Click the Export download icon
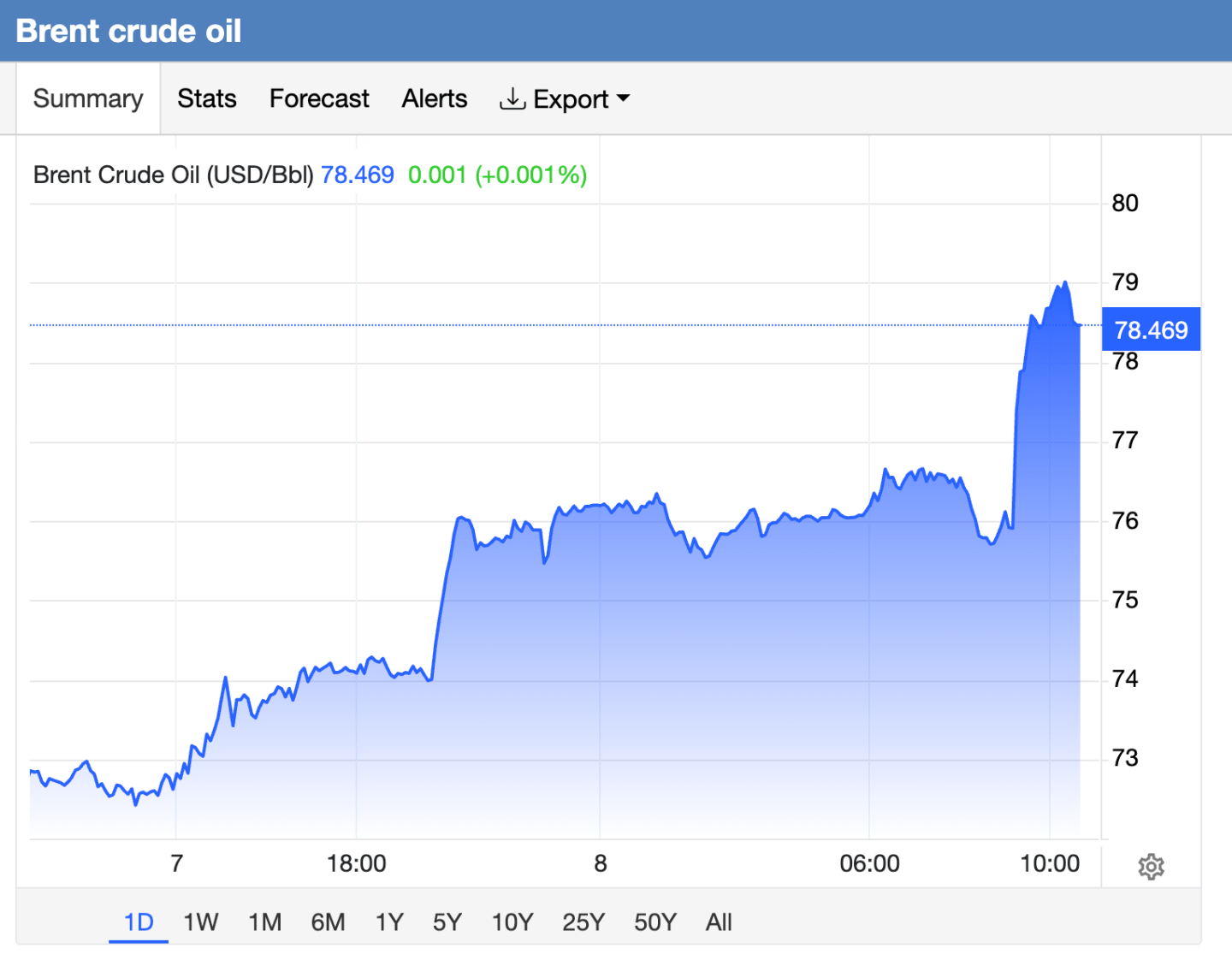1232x966 pixels. point(512,99)
